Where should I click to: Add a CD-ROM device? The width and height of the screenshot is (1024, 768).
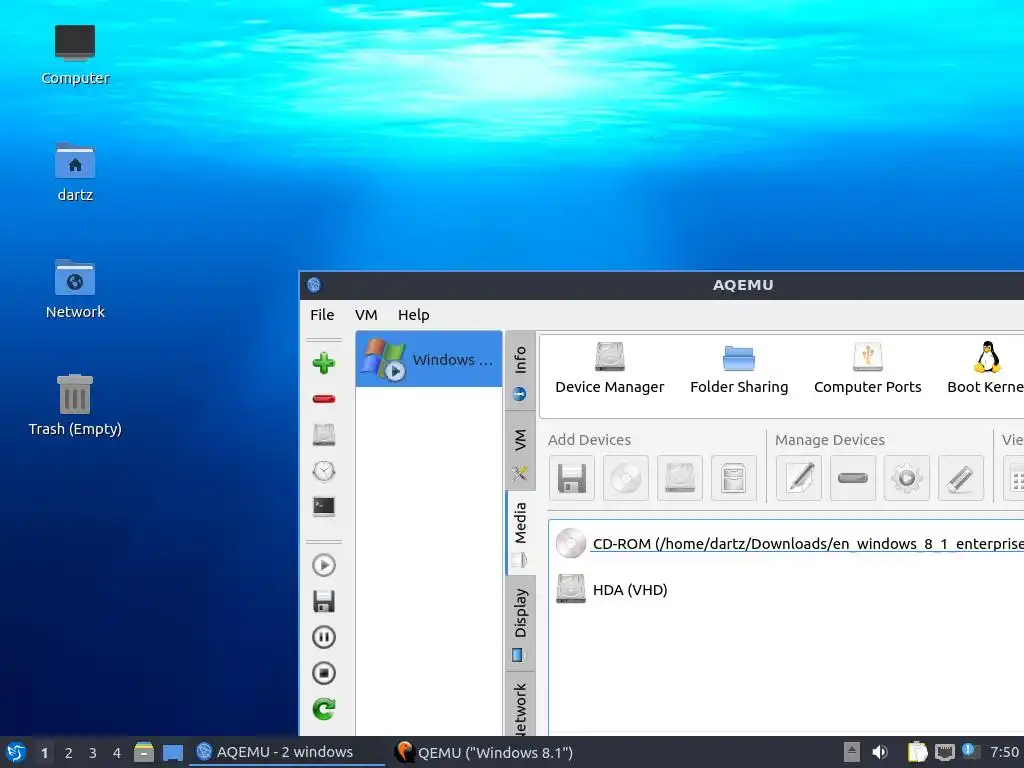626,478
